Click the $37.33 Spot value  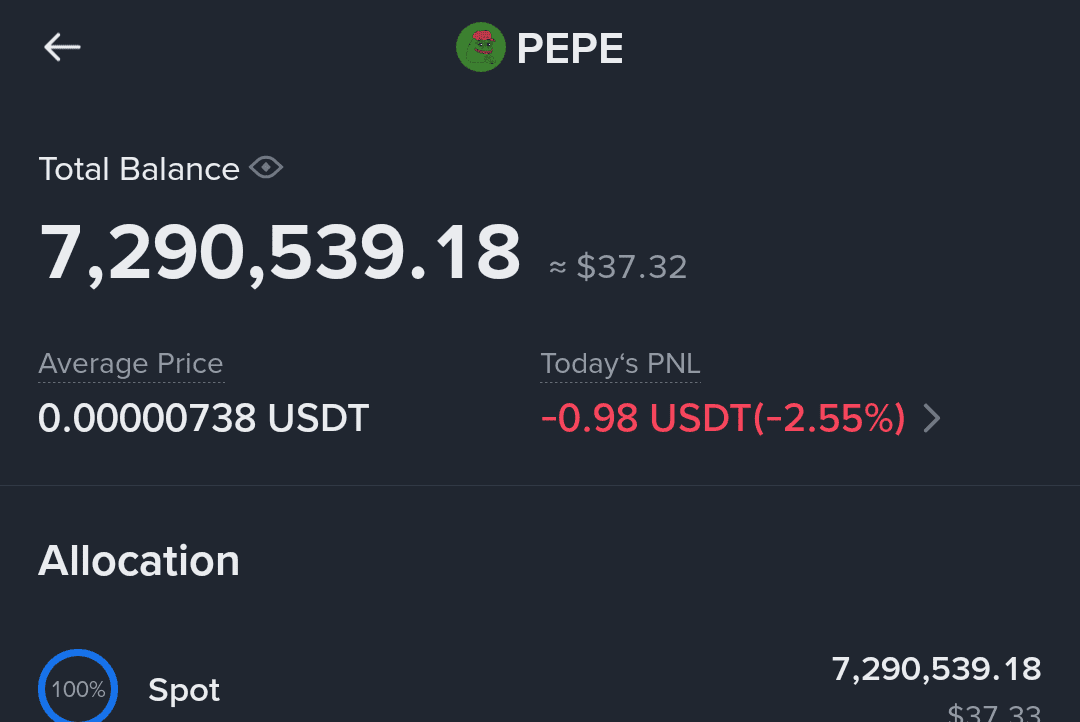(994, 712)
